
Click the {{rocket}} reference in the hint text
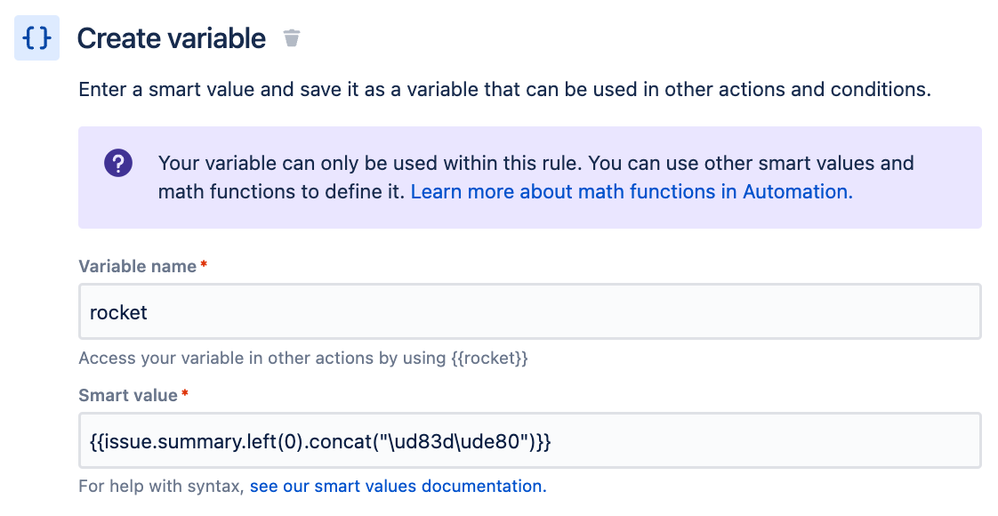489,358
